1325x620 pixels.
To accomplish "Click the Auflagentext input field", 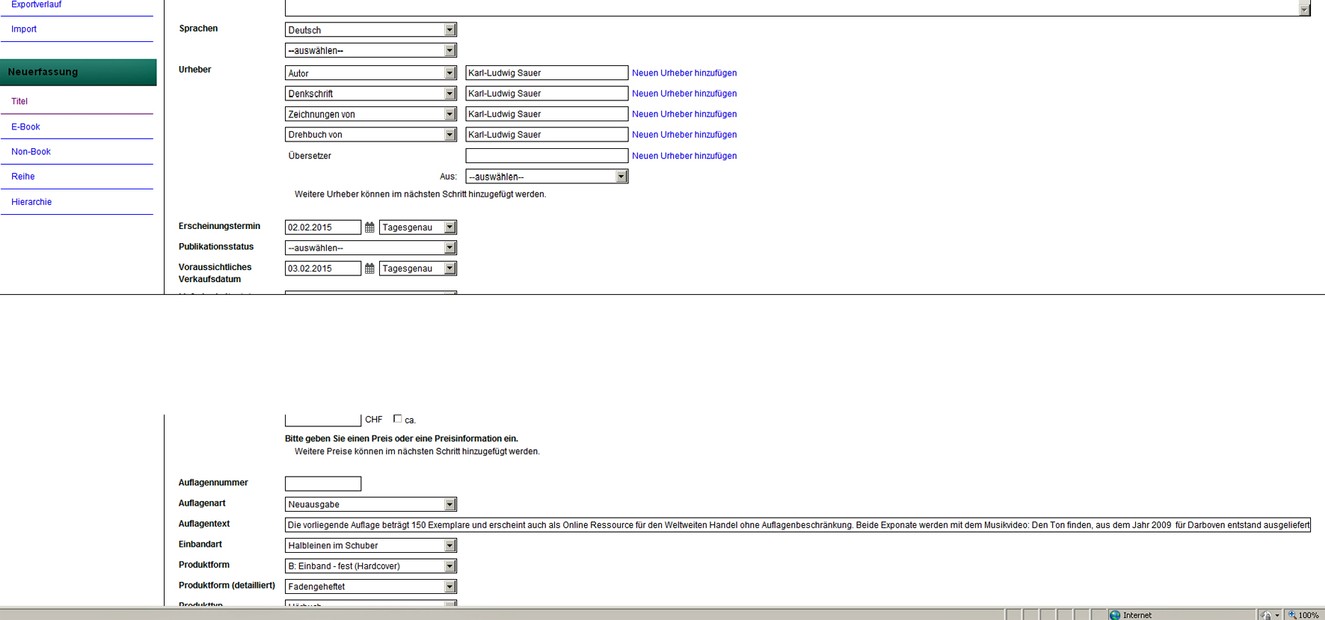I will pos(797,525).
